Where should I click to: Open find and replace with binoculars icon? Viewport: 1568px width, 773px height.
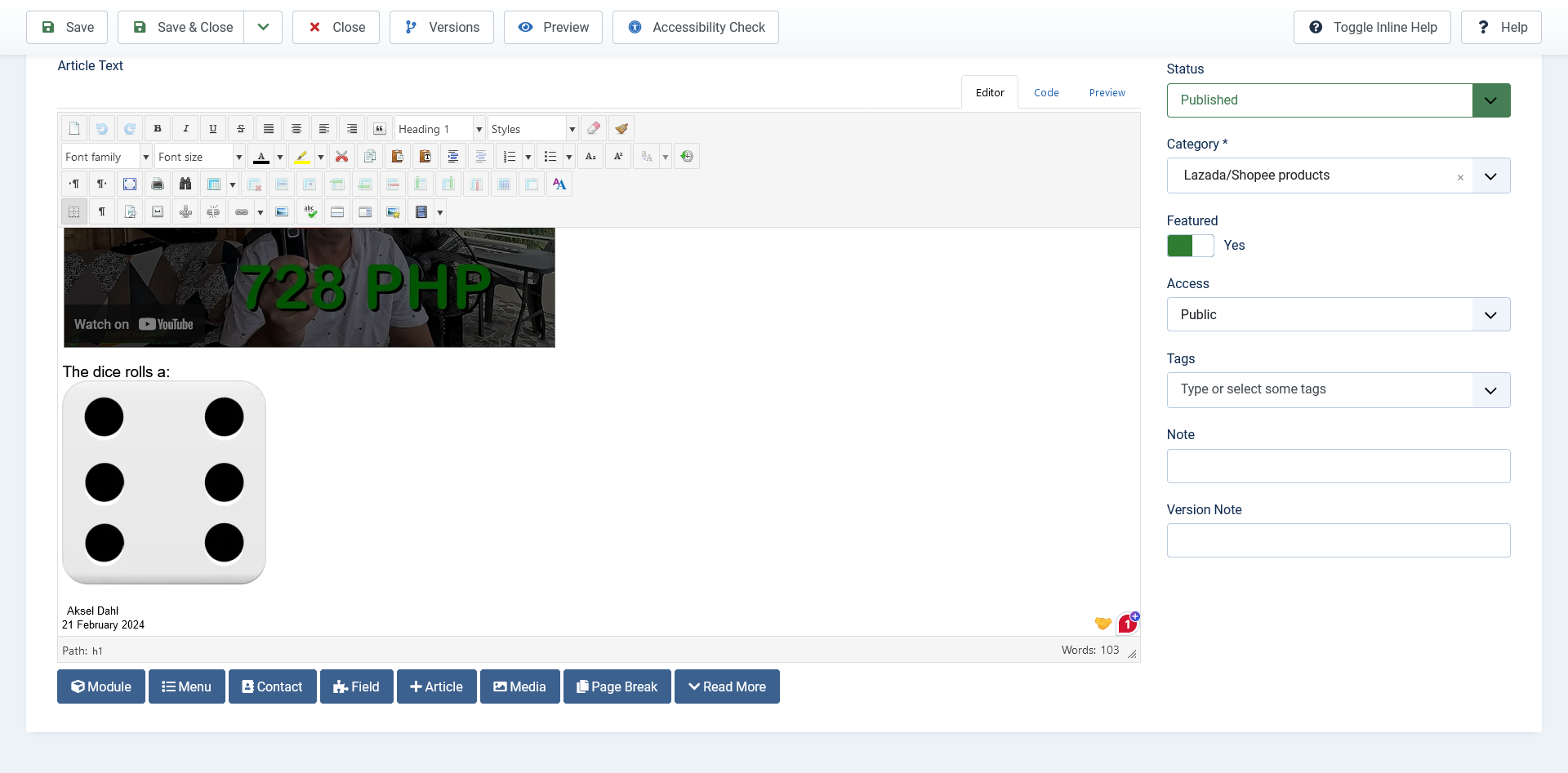(185, 184)
